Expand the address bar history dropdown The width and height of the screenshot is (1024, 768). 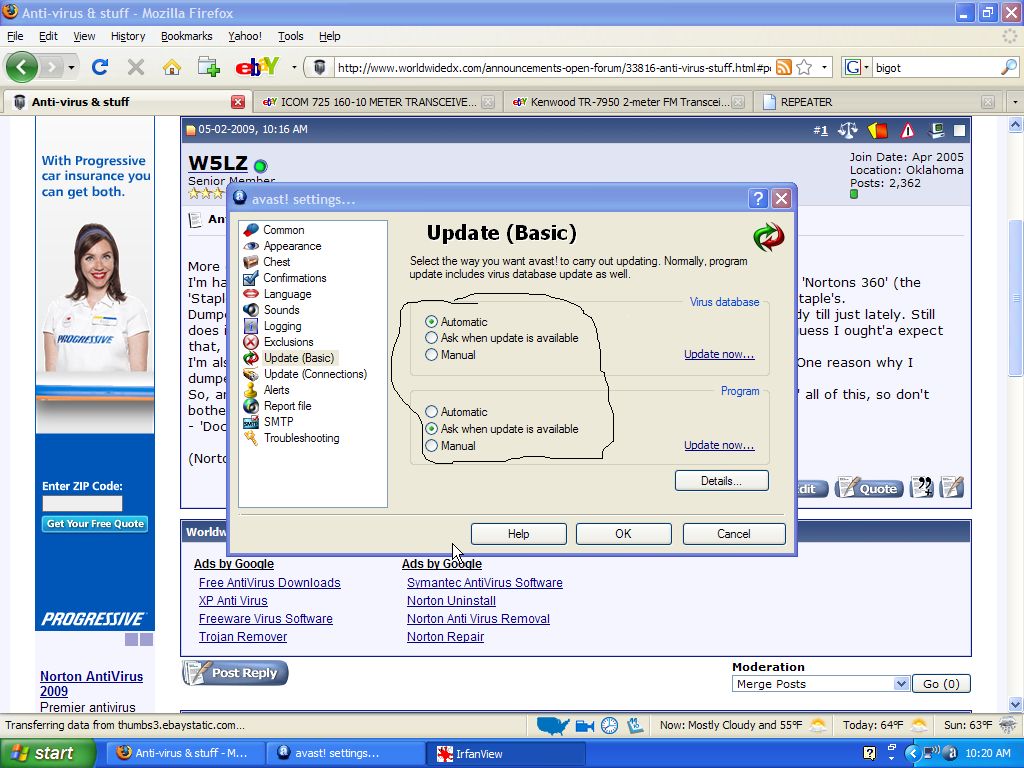tap(825, 67)
